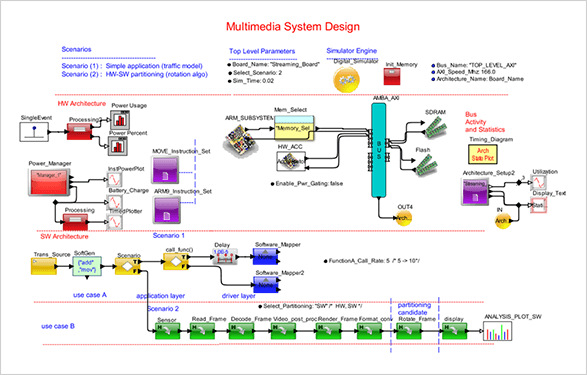The image size is (587, 375).
Task: Click the Arch Stats Plot timing diagram
Action: point(483,154)
